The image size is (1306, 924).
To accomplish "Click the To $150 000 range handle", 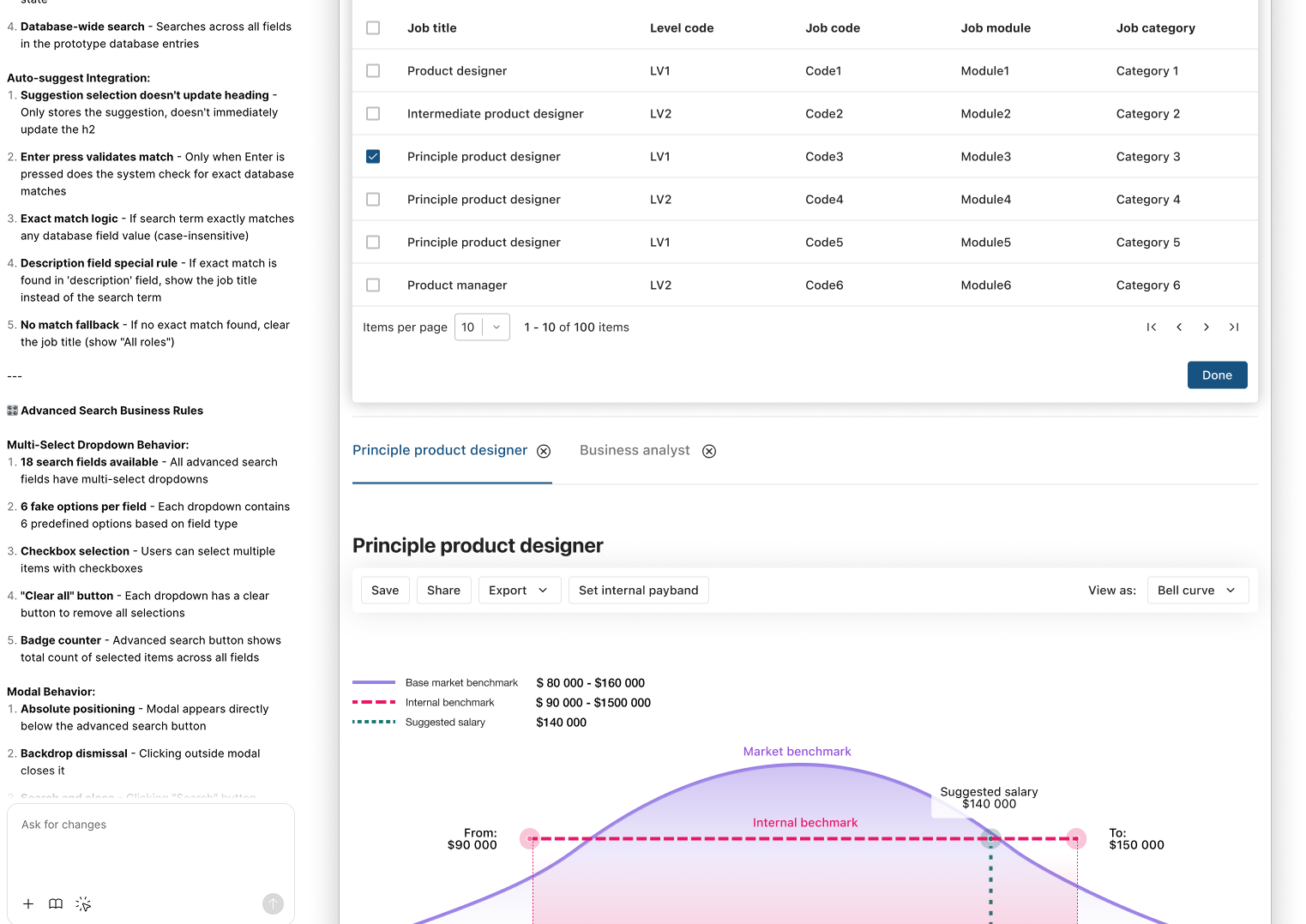I will pyautogui.click(x=1076, y=838).
